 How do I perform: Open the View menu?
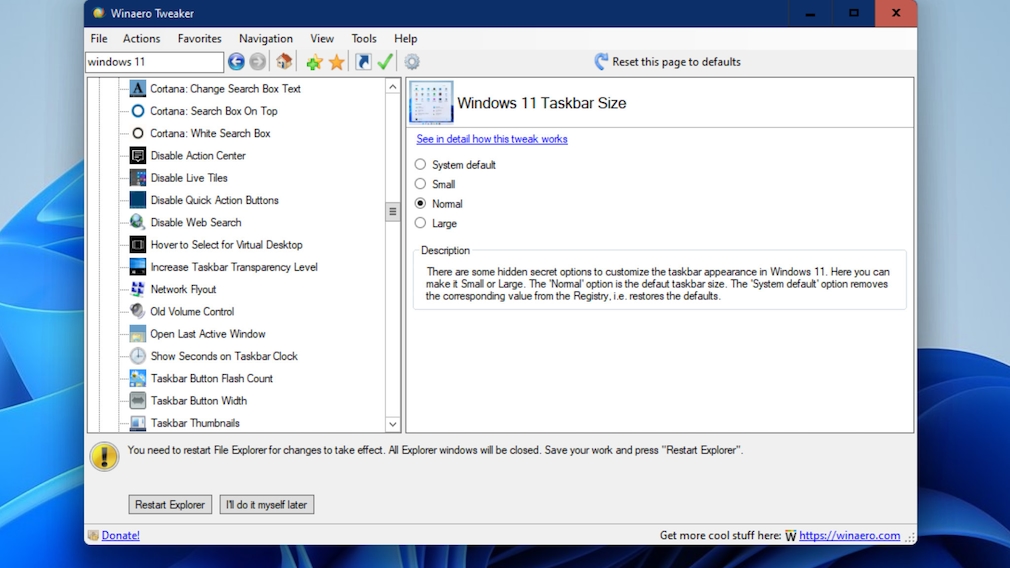[x=321, y=39]
